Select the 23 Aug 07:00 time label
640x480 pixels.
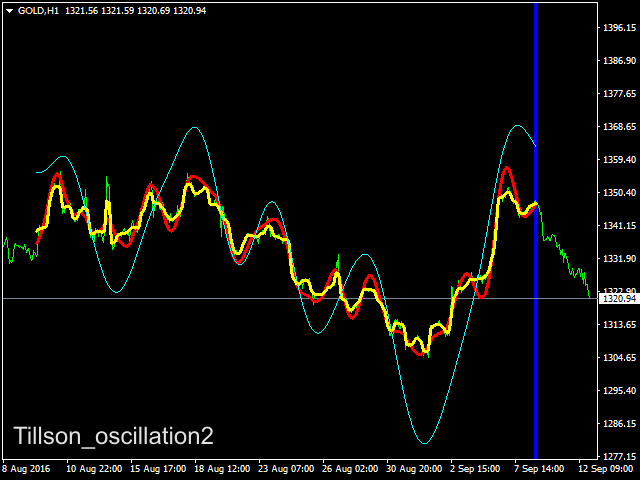(x=286, y=469)
